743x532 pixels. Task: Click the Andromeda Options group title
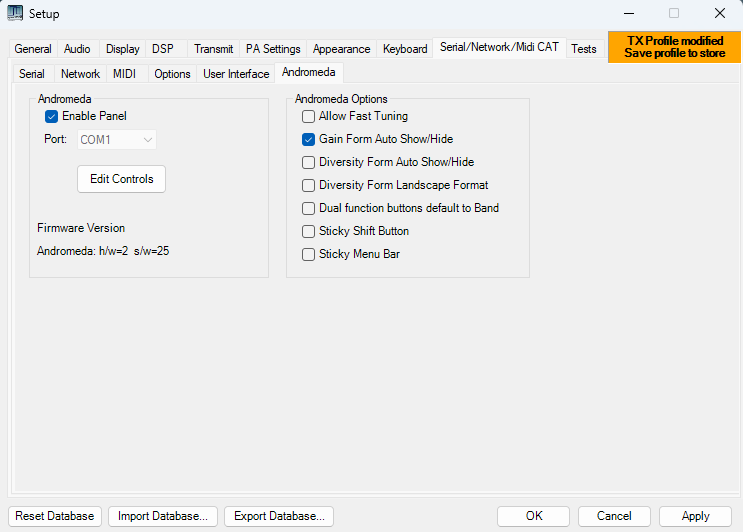(x=341, y=99)
